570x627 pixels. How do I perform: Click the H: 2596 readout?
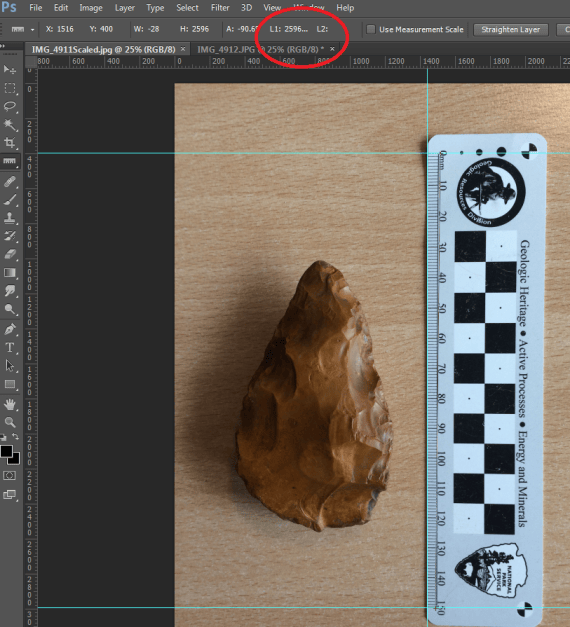194,29
